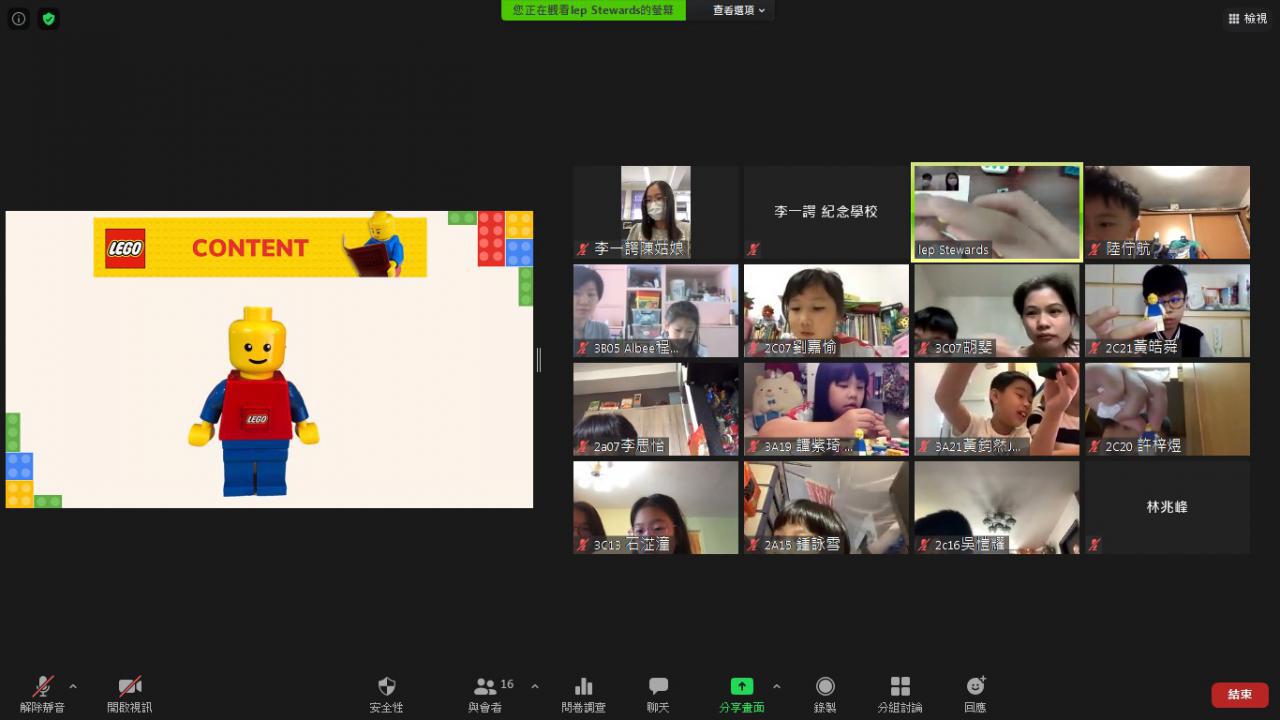The image size is (1280, 720).
Task: Expand share screen options arrow
Action: click(777, 686)
